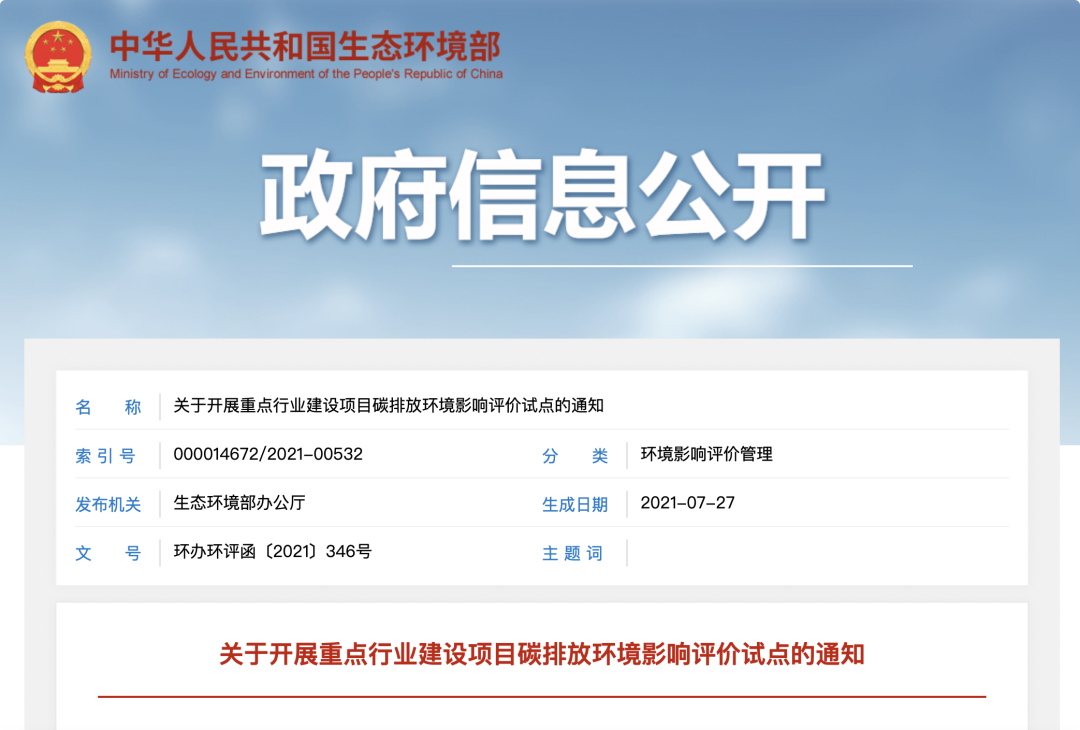Click the 索引号 field label
1080x730 pixels.
(x=105, y=455)
